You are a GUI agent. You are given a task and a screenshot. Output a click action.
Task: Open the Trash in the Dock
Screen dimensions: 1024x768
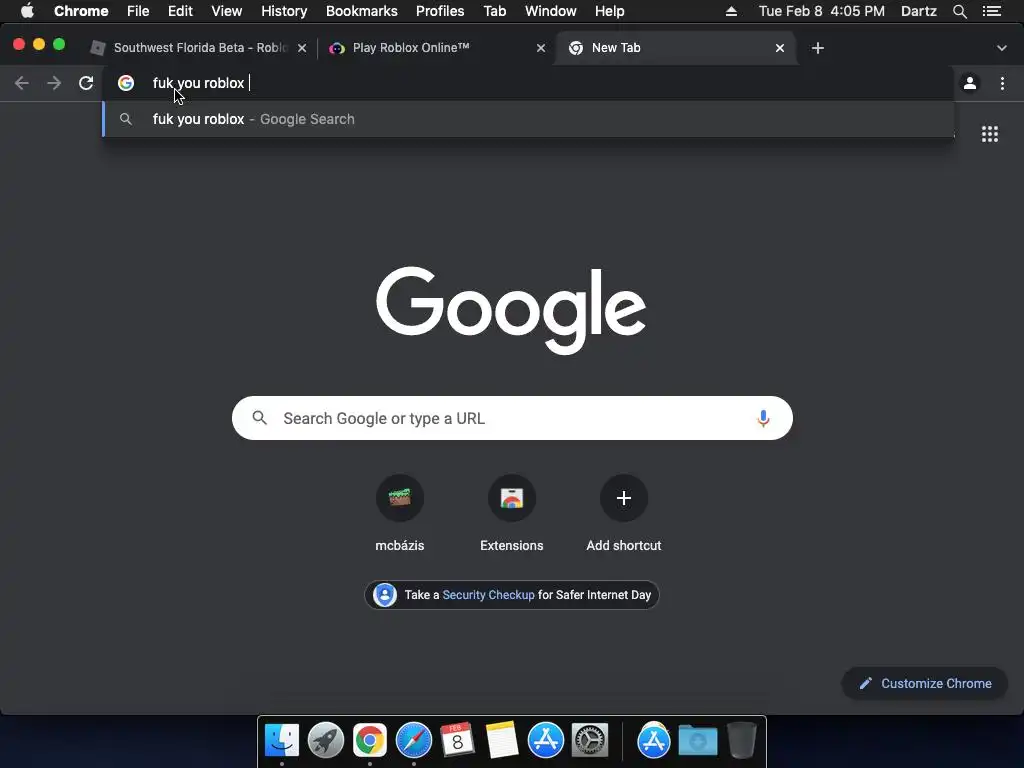(x=741, y=741)
